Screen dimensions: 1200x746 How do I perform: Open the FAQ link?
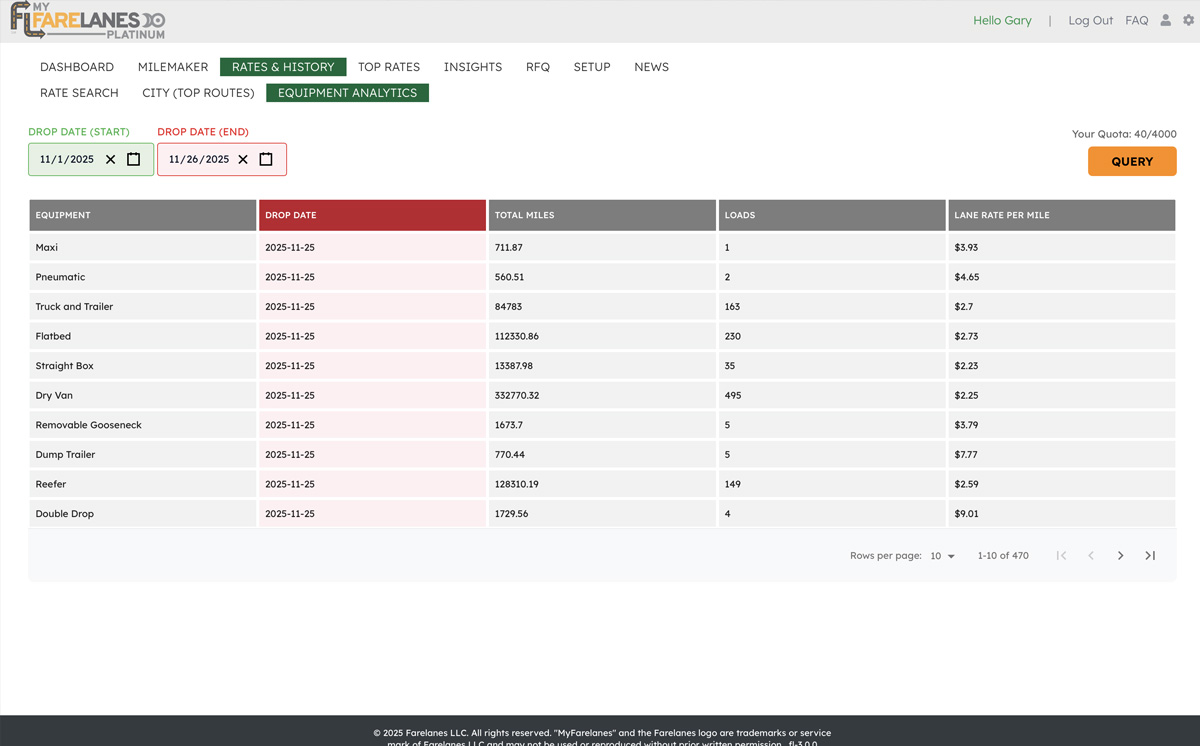pyautogui.click(x=1136, y=21)
